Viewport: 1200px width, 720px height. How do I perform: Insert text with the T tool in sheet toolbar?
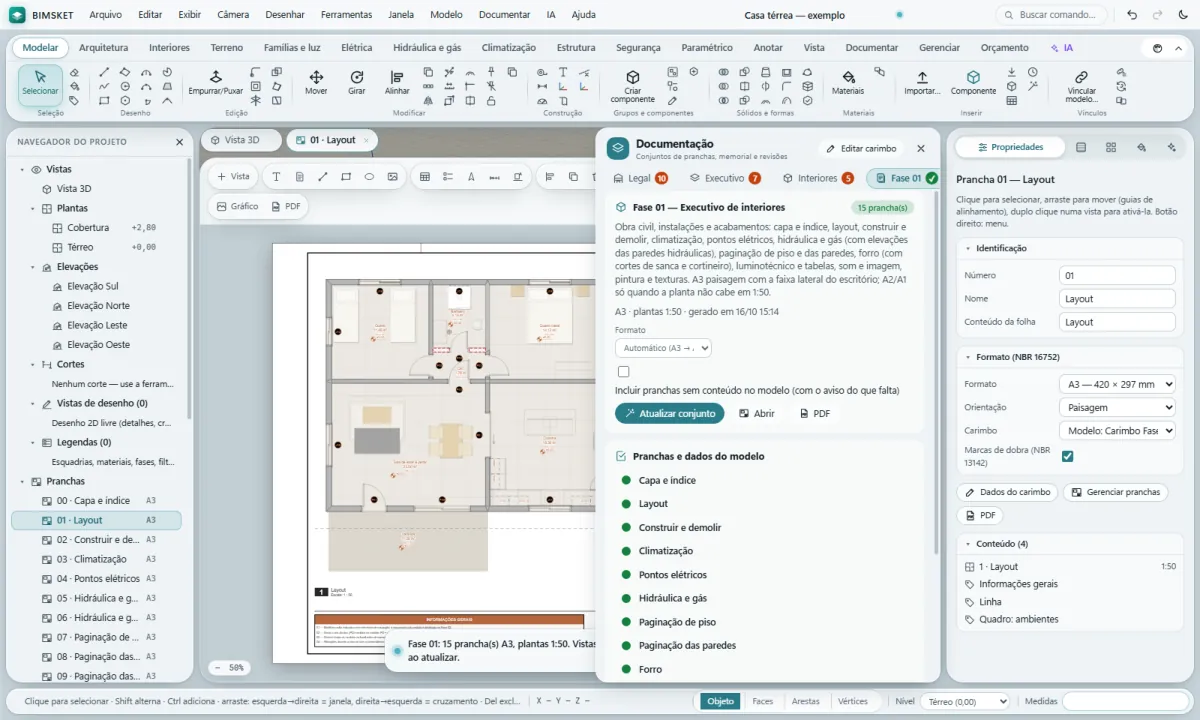click(276, 177)
